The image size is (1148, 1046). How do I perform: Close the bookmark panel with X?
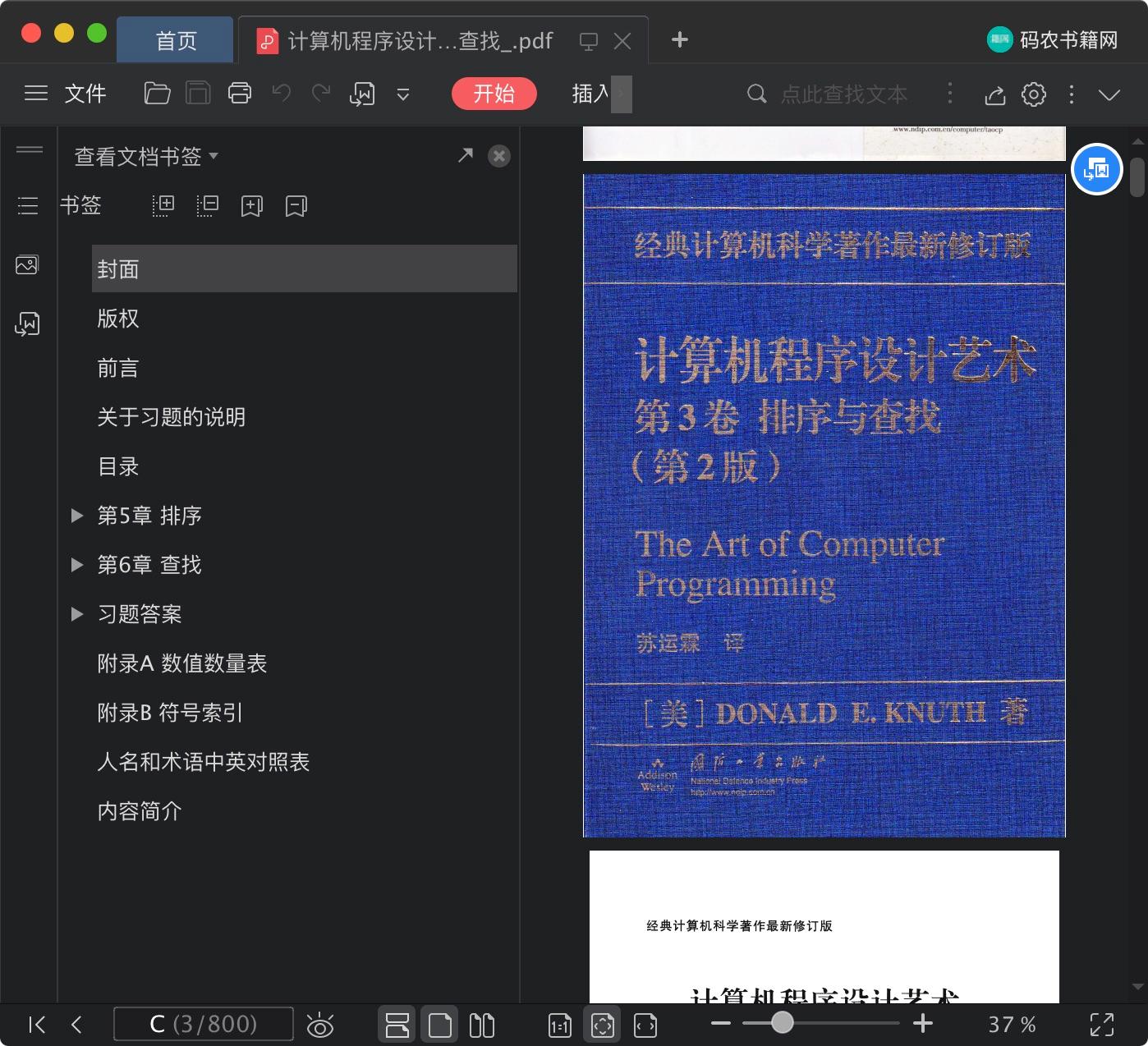pyautogui.click(x=499, y=156)
